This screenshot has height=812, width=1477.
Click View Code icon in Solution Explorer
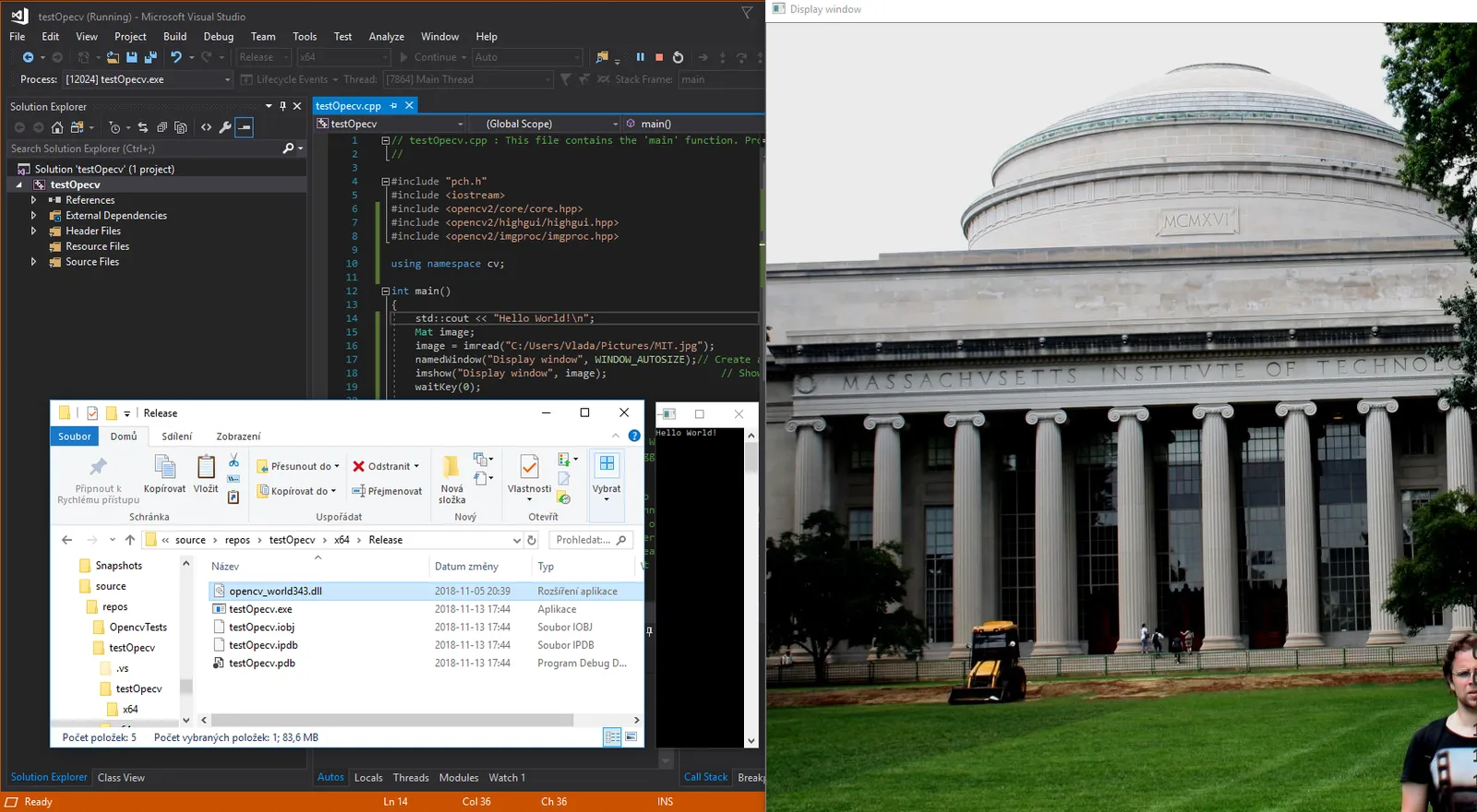point(206,127)
